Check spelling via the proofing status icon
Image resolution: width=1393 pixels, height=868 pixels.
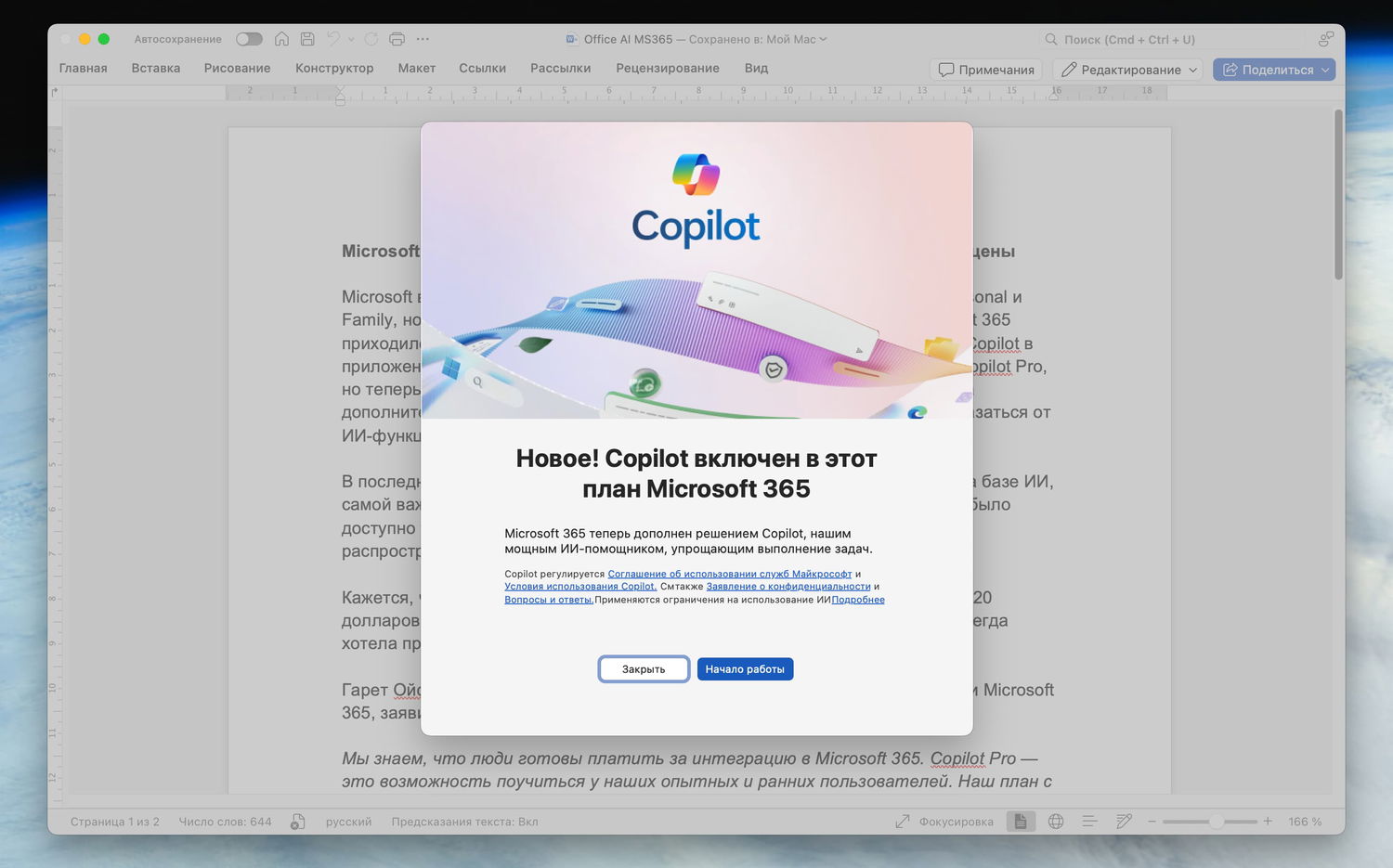(x=297, y=822)
